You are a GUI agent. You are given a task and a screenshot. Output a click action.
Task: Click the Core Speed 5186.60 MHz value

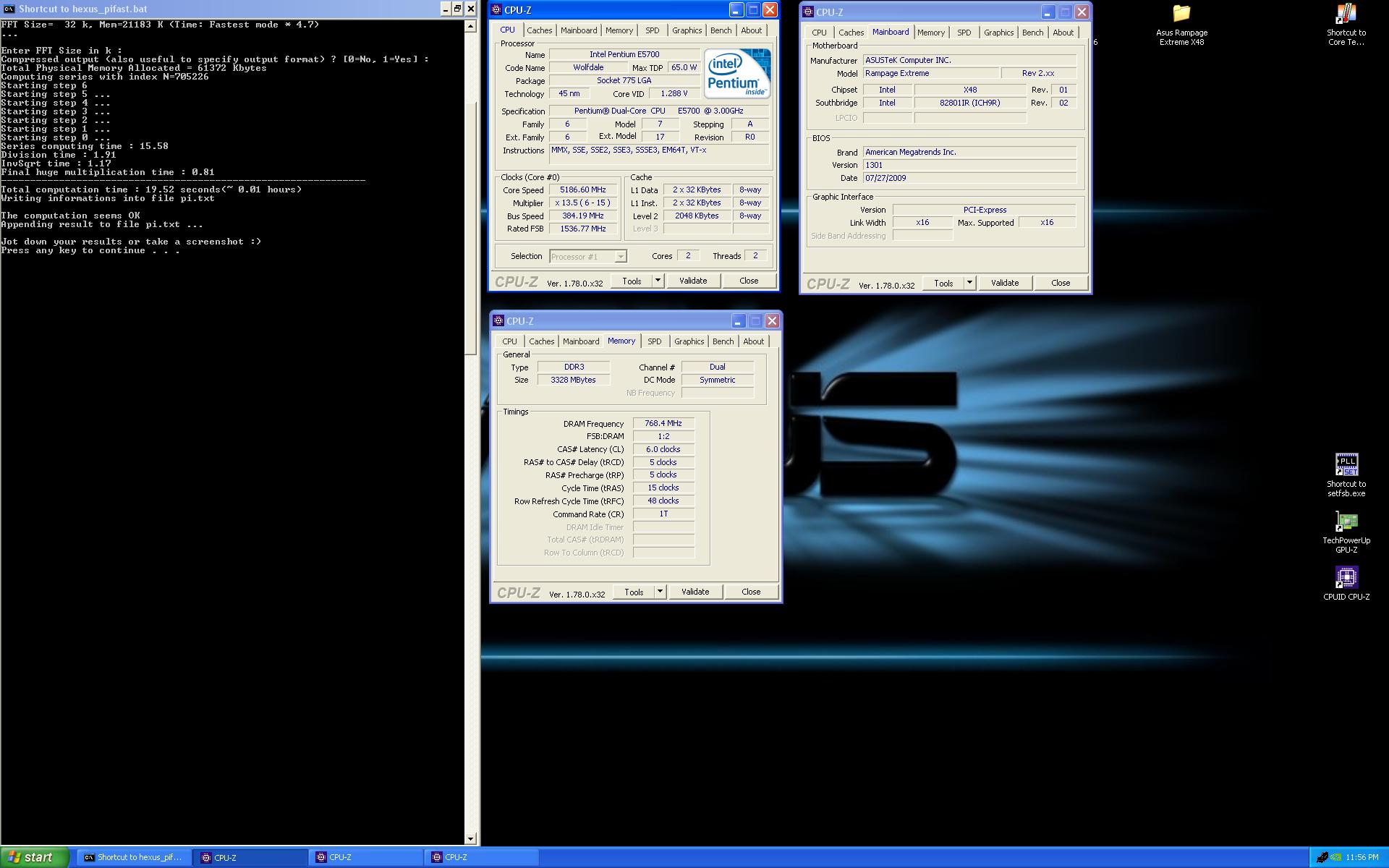tap(582, 190)
